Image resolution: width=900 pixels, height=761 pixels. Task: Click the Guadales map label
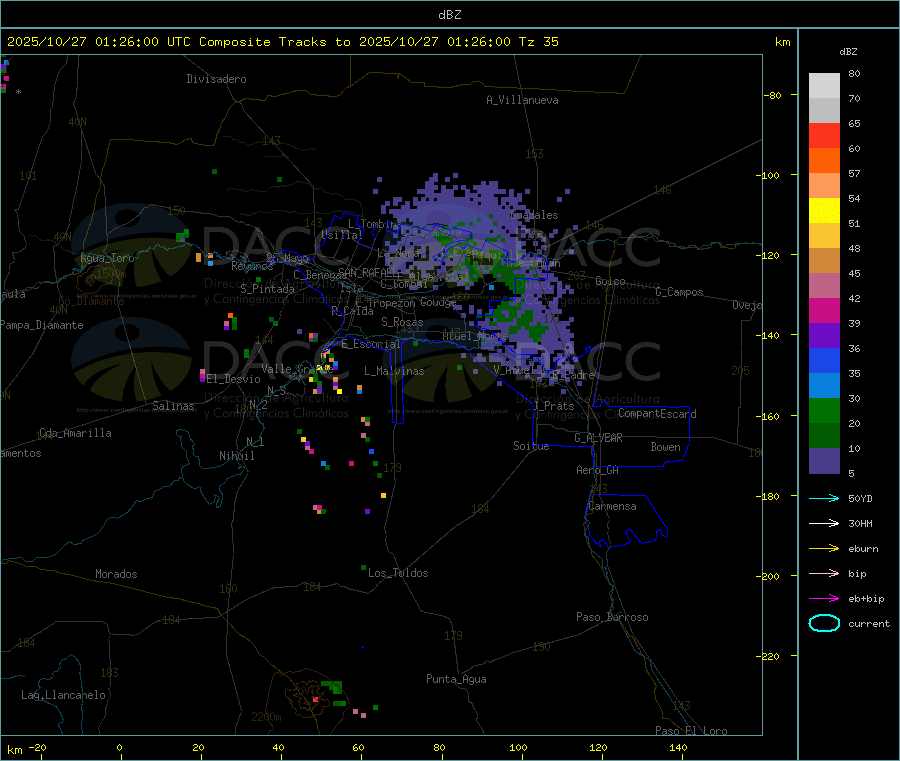point(534,215)
